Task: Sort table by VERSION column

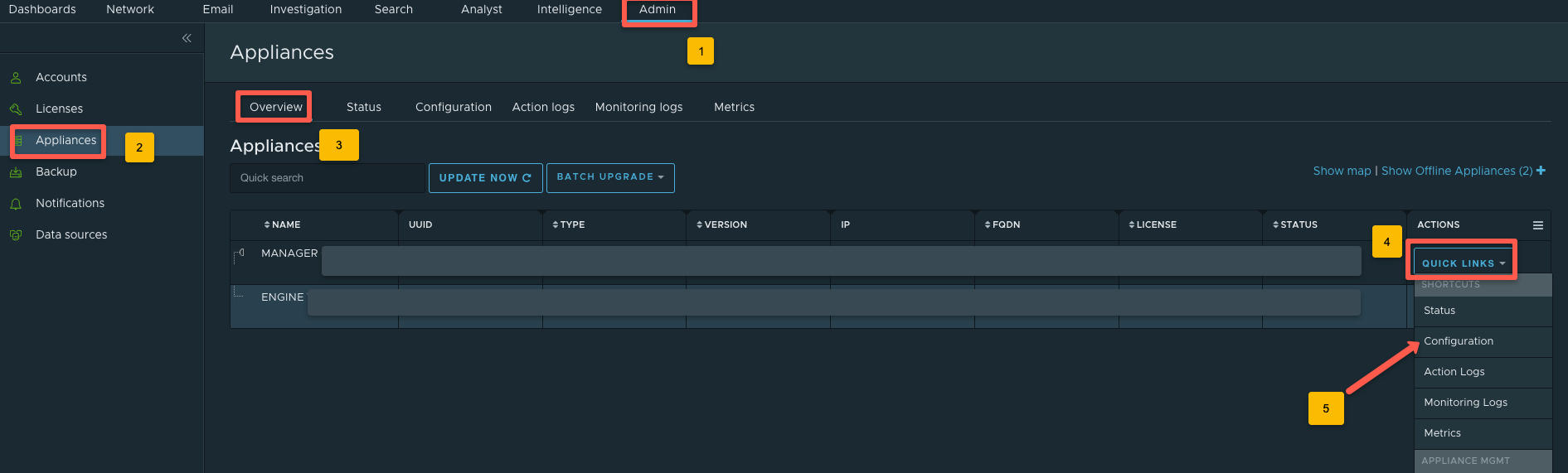Action: pyautogui.click(x=721, y=225)
